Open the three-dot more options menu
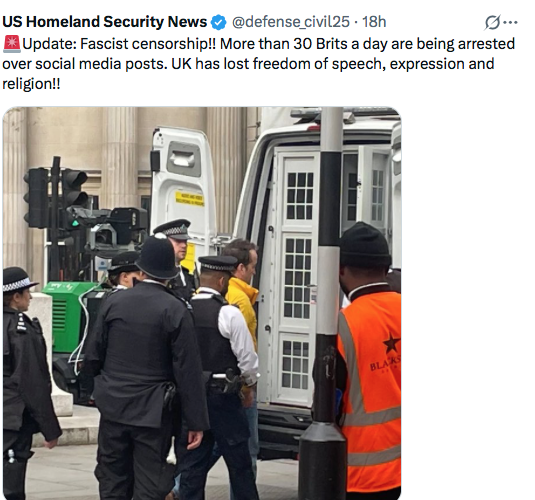 tap(511, 23)
